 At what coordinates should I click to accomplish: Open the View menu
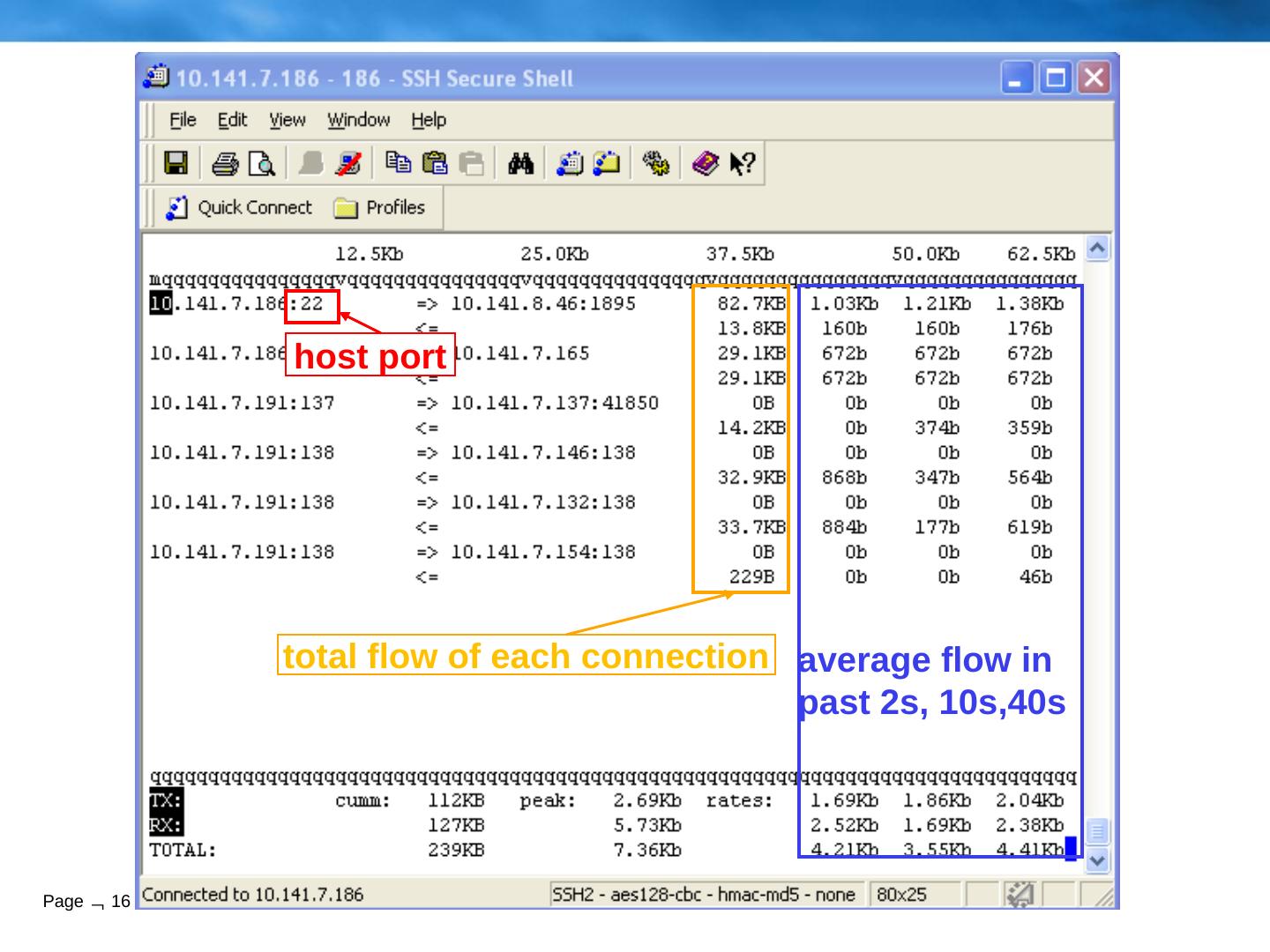288,120
